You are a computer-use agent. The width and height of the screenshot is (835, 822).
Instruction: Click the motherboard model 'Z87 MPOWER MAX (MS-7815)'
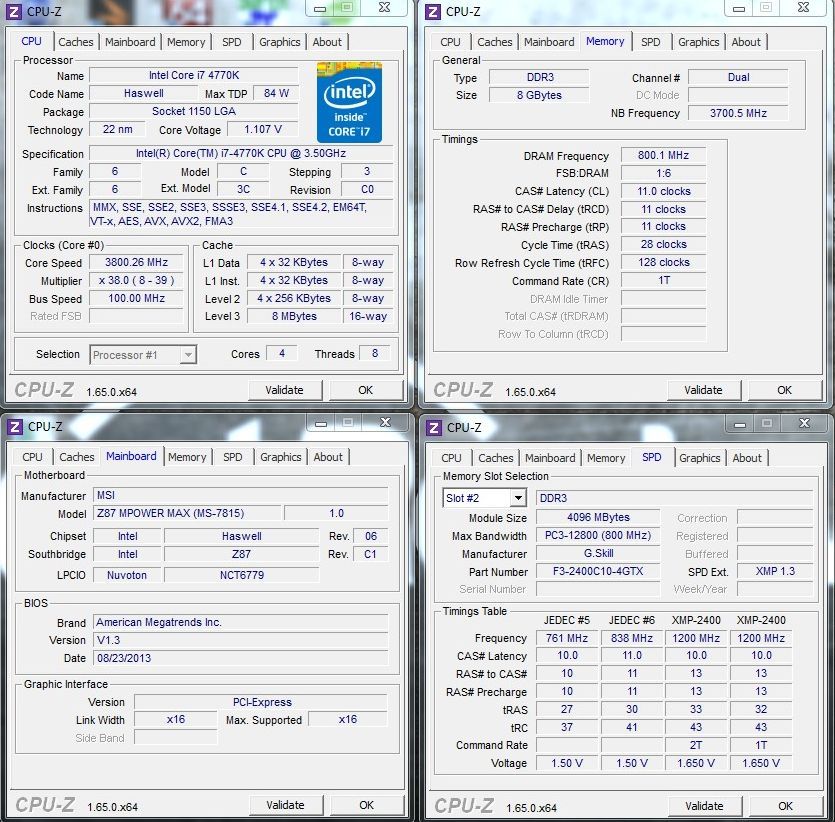187,513
